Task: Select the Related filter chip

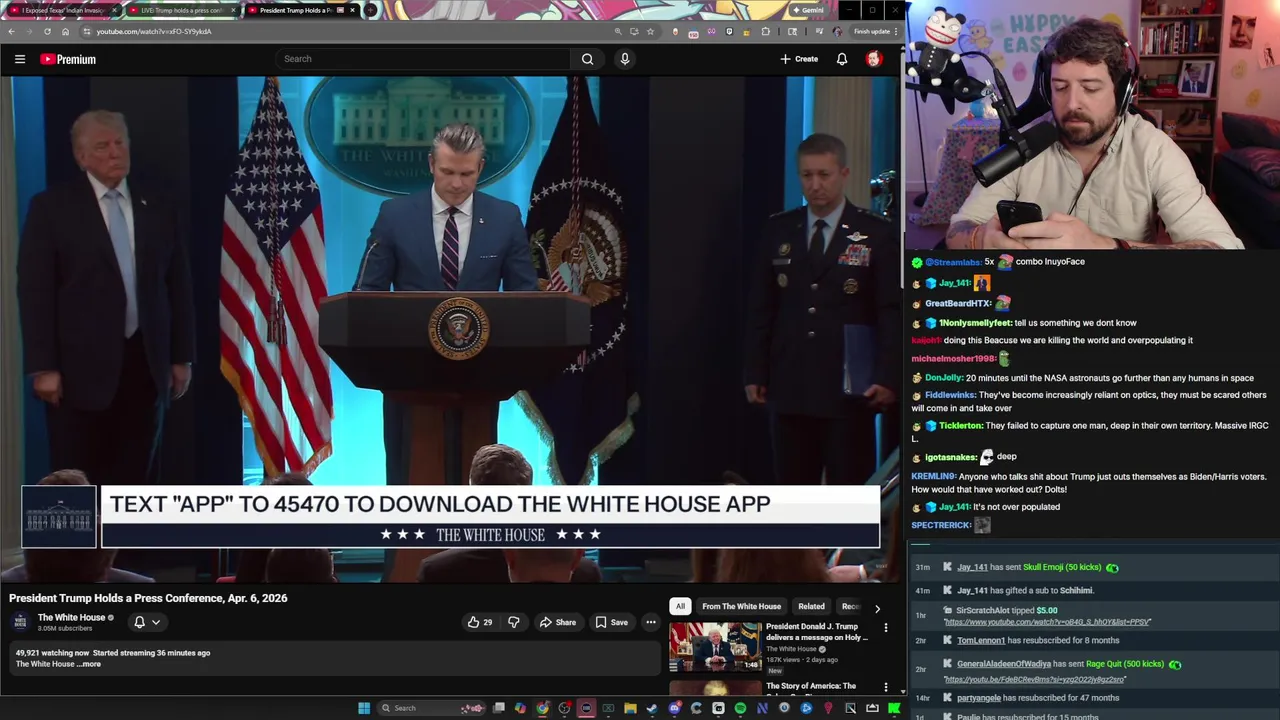Action: point(811,606)
